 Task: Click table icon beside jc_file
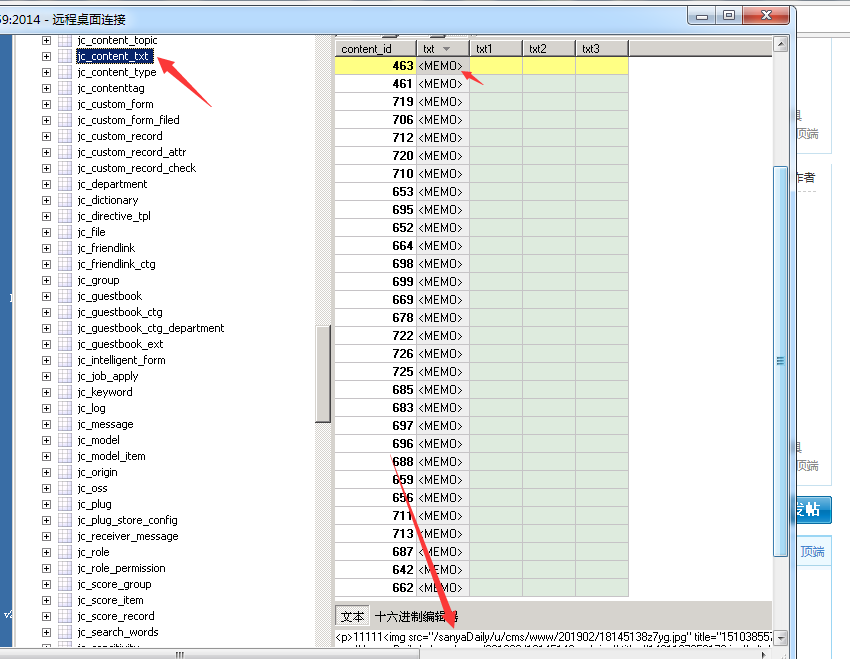[65, 232]
